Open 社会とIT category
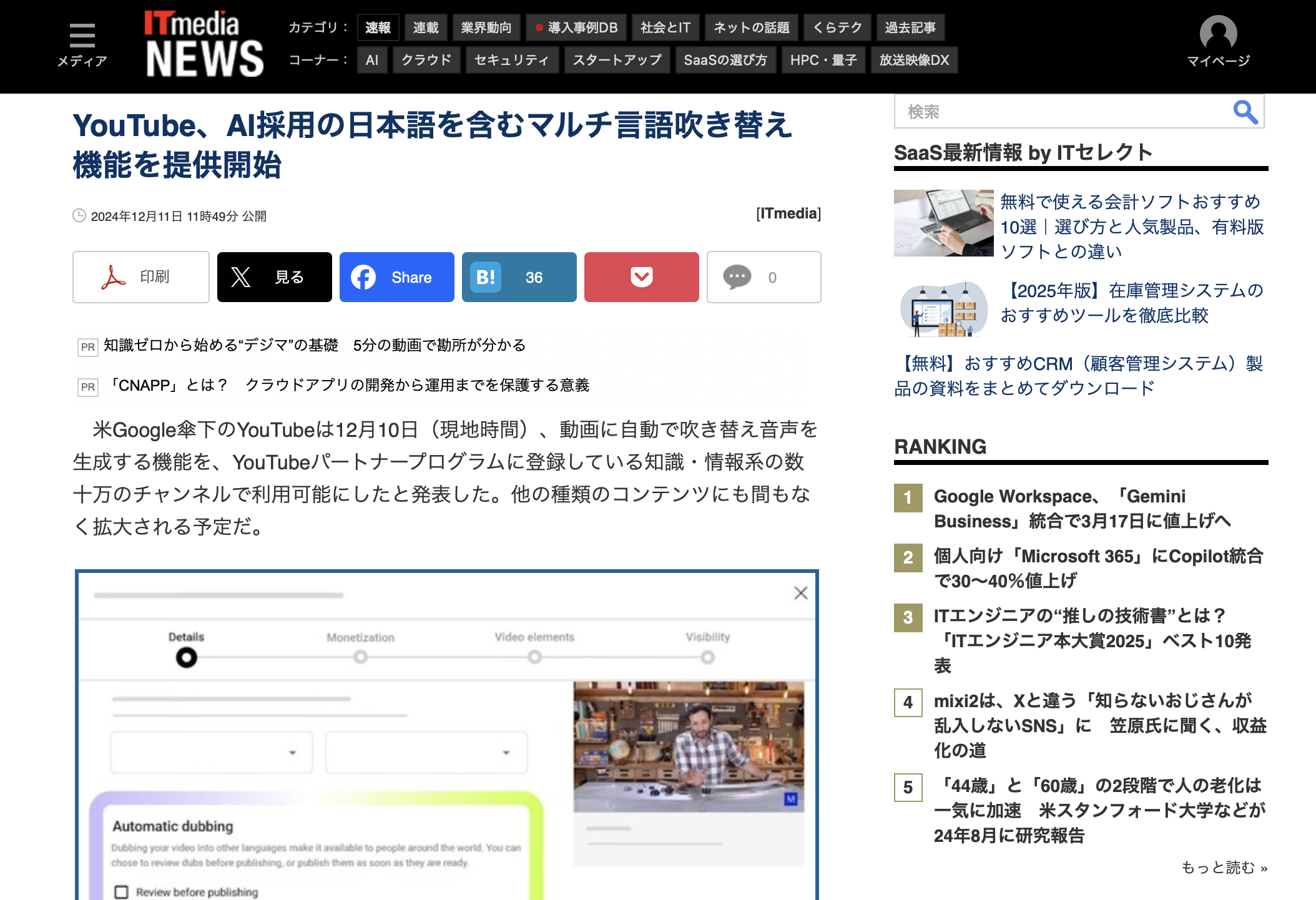This screenshot has width=1316, height=900. pos(665,27)
